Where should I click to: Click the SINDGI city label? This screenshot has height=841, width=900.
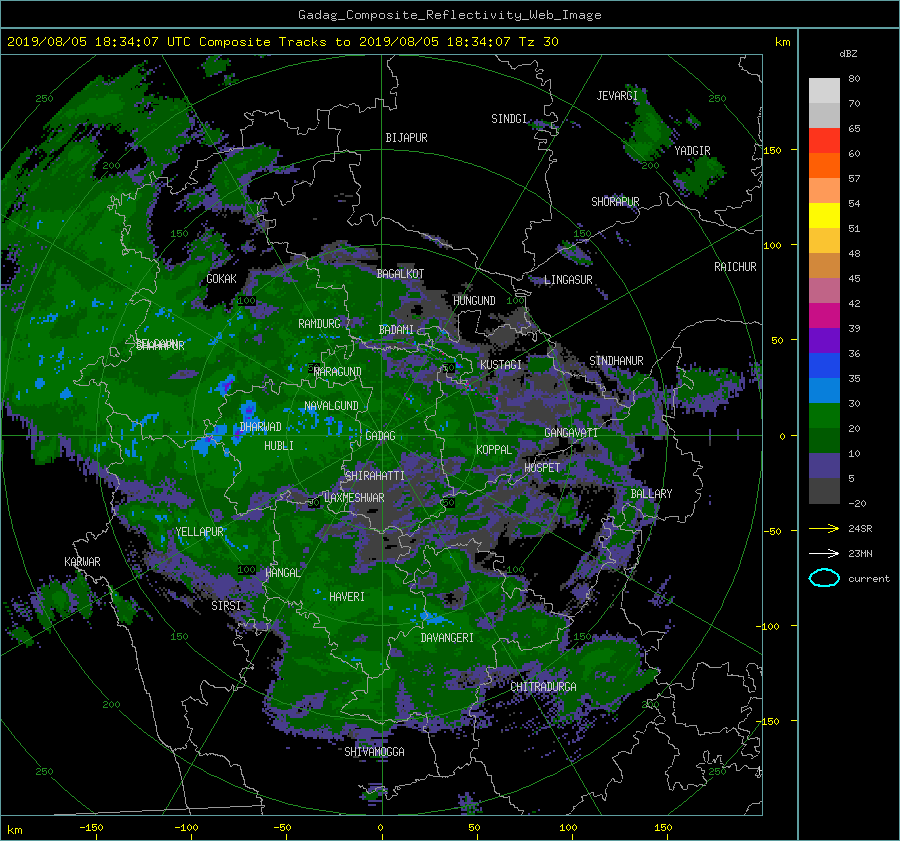pos(509,119)
